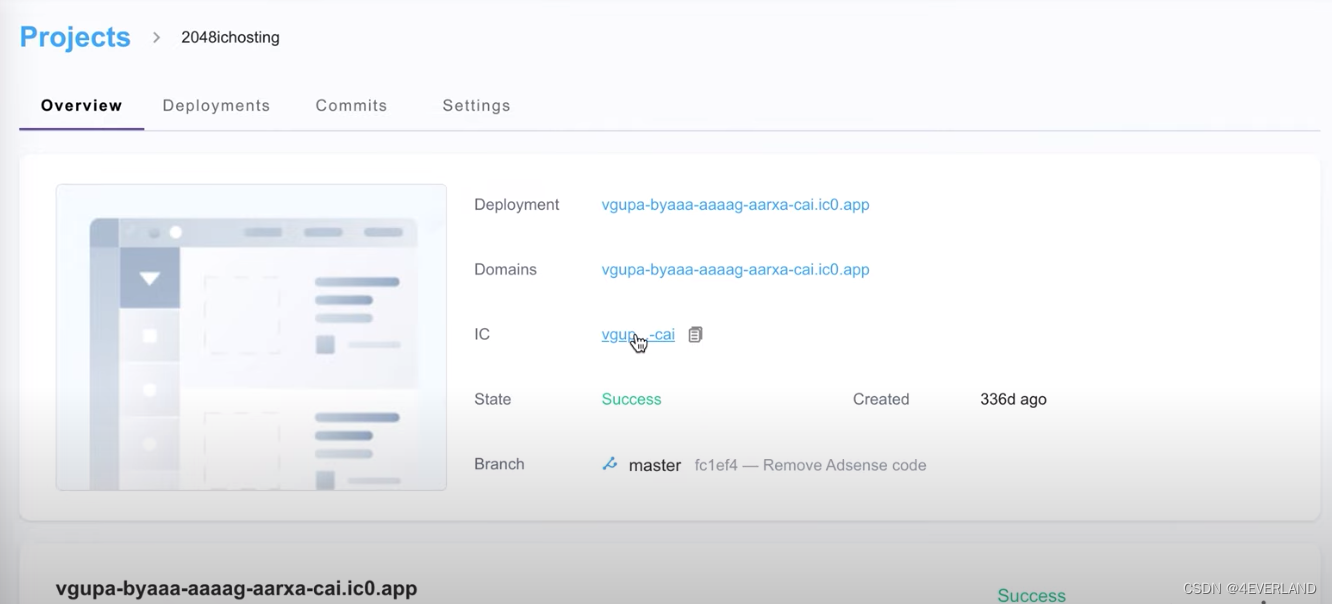Click the State field label
This screenshot has width=1332, height=604.
coord(492,399)
